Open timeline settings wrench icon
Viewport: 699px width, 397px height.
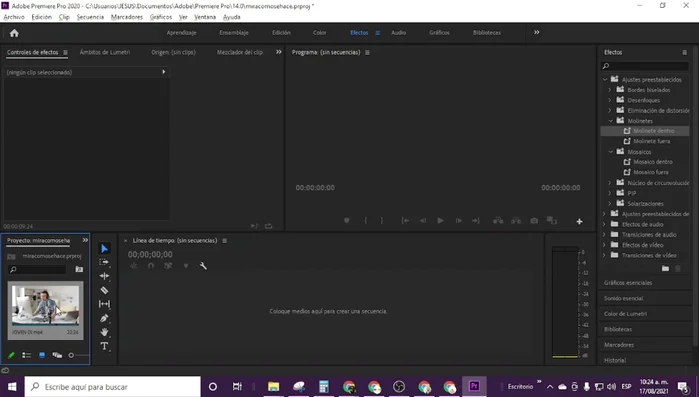pos(203,266)
